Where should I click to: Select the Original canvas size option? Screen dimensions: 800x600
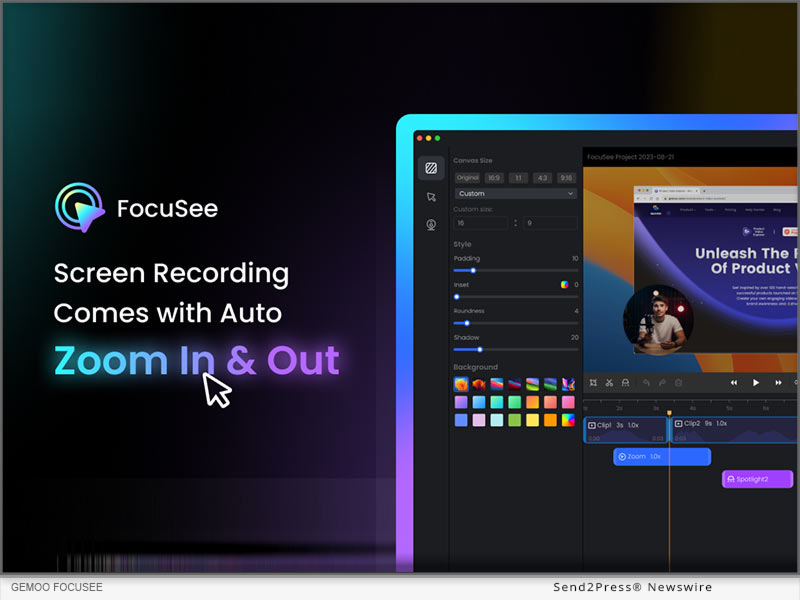(x=467, y=177)
